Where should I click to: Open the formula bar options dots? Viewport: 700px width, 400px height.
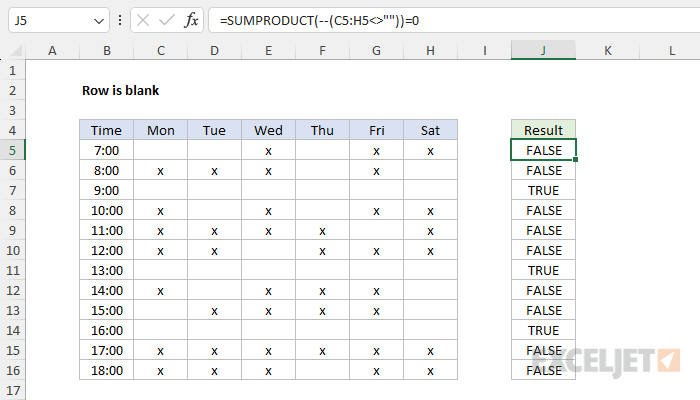120,20
